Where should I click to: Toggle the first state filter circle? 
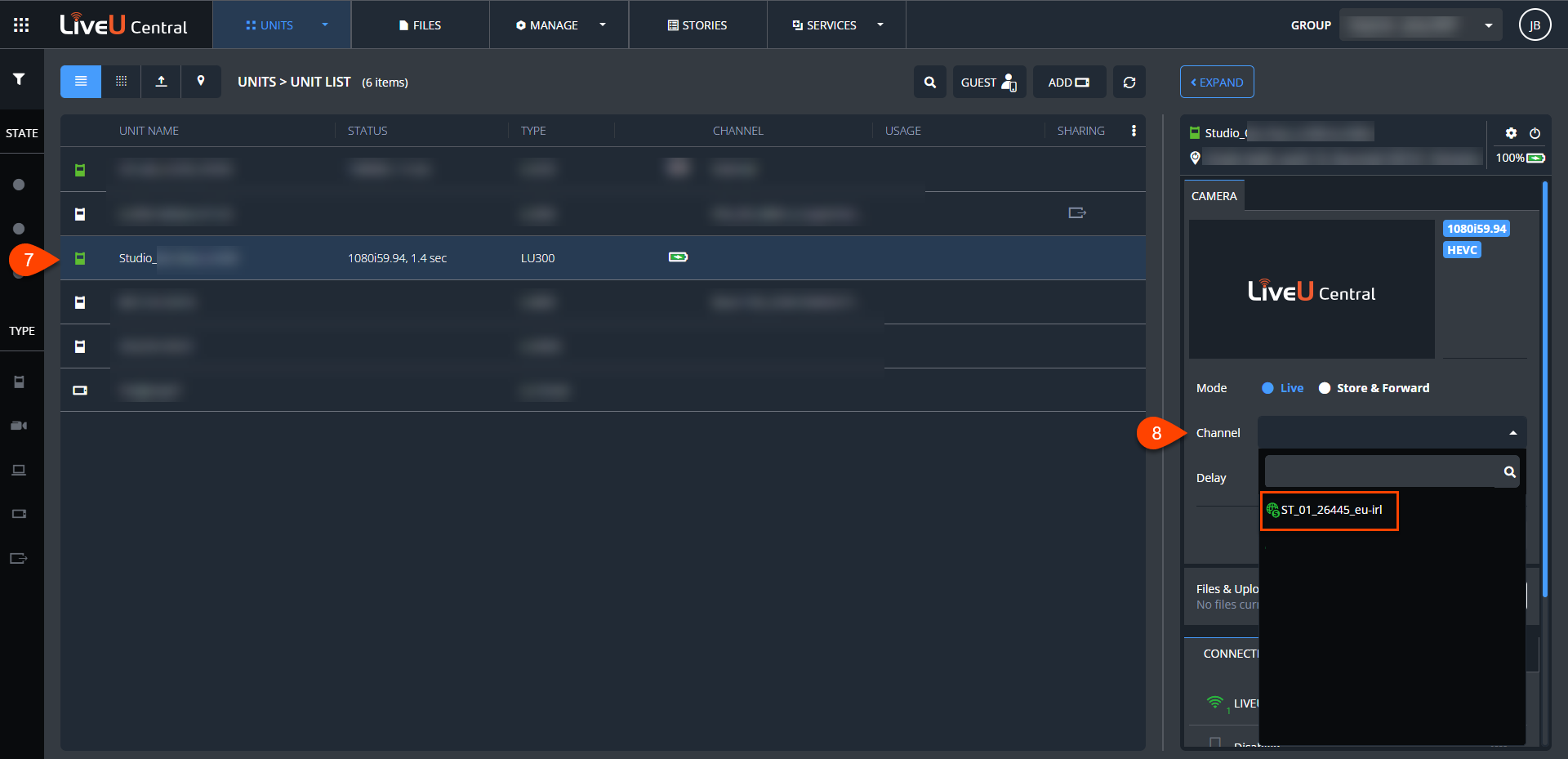coord(19,185)
